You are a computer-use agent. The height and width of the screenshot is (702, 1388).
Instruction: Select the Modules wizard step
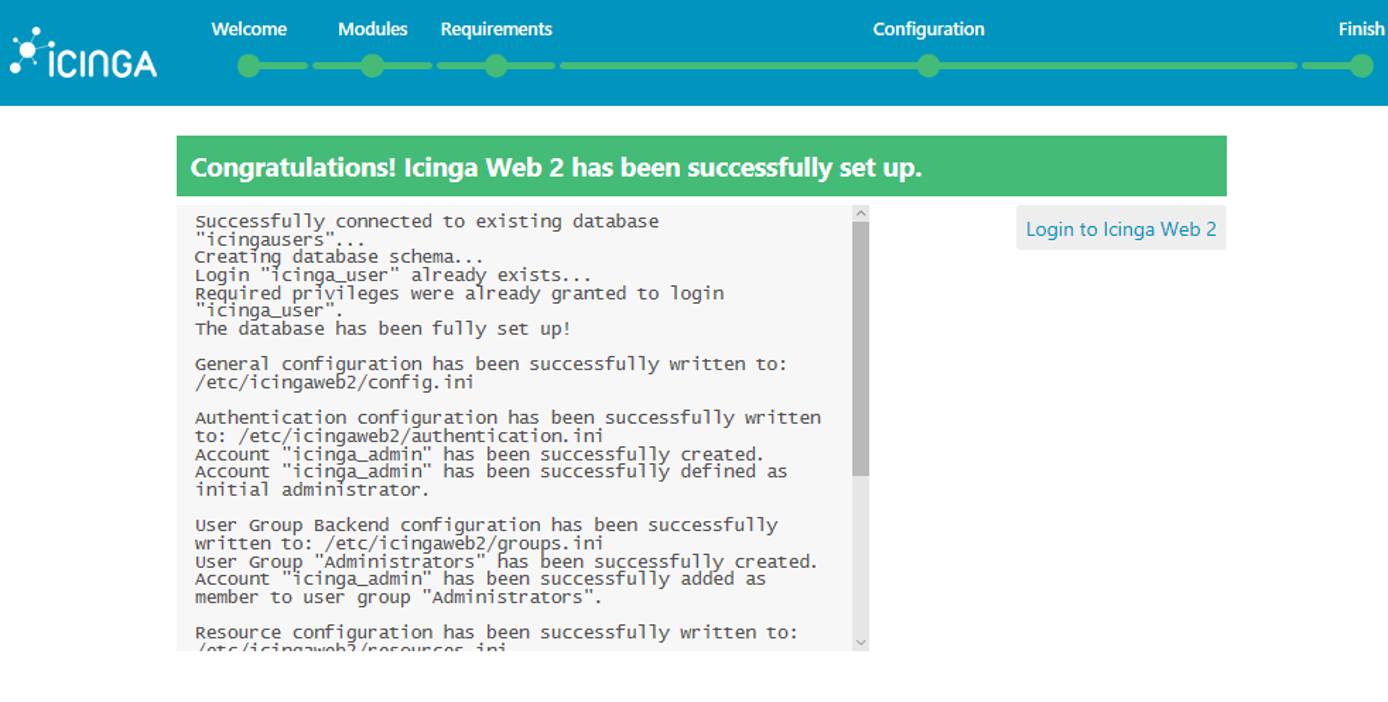click(x=373, y=29)
